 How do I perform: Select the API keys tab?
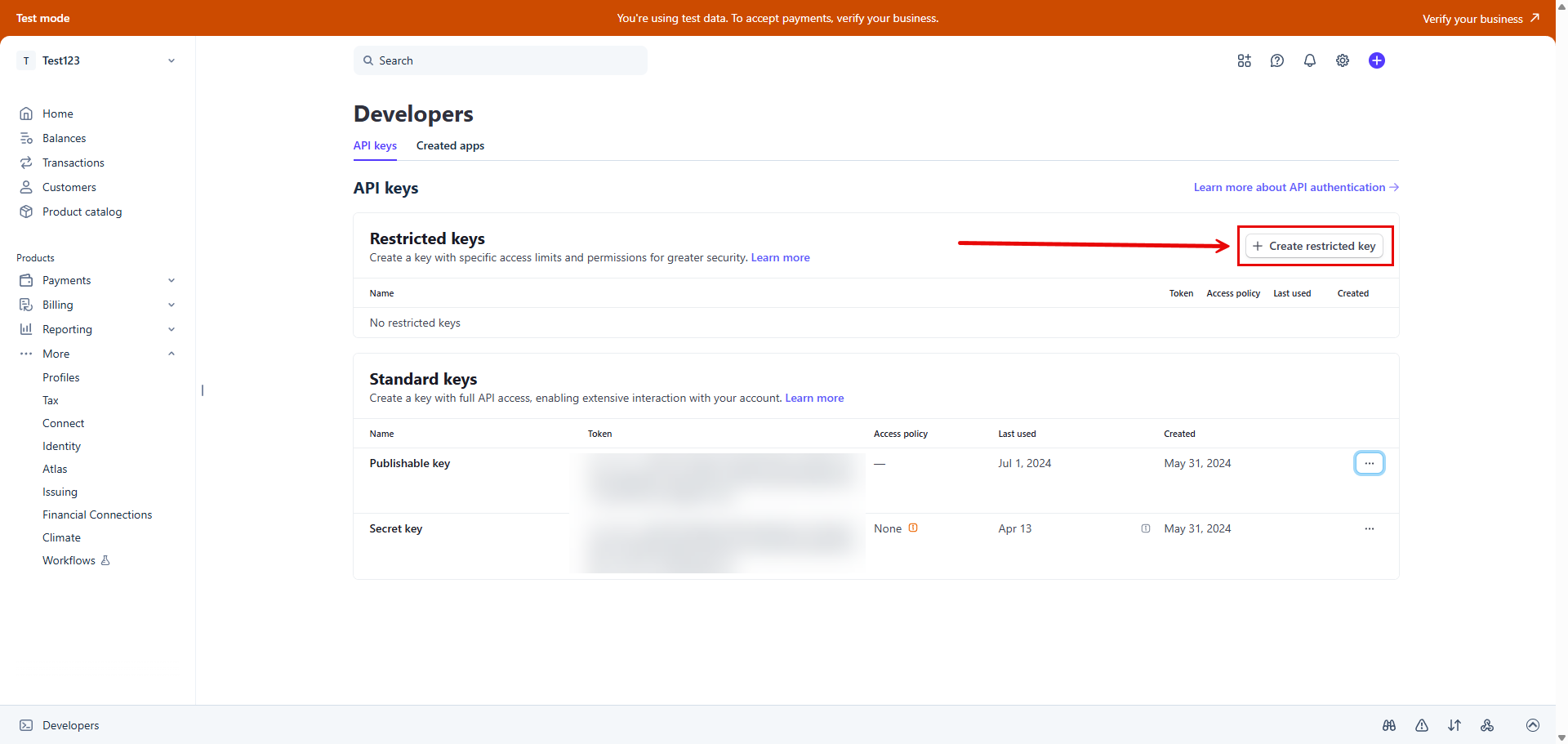pyautogui.click(x=375, y=145)
